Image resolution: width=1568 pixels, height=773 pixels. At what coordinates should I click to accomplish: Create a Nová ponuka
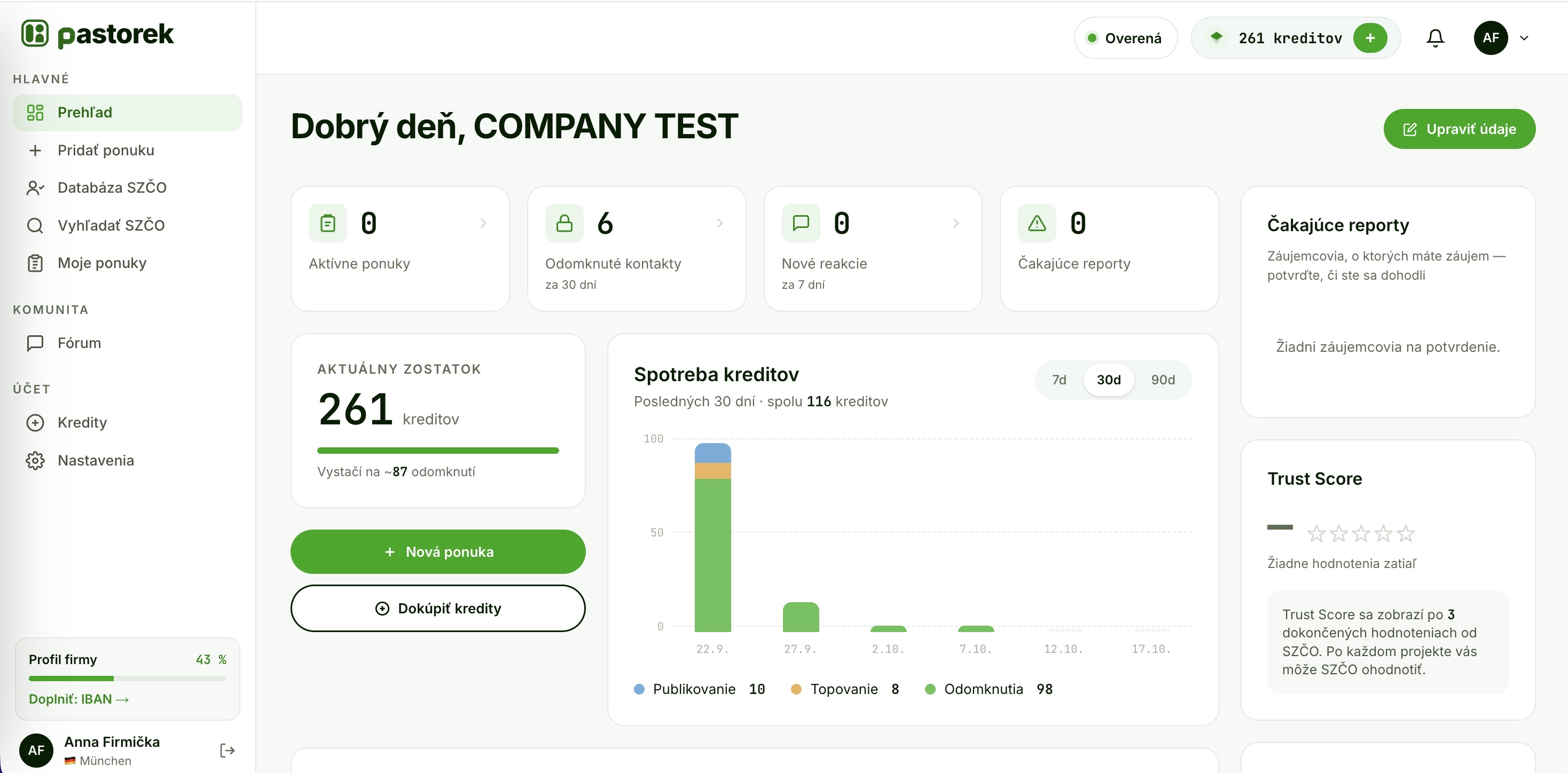coord(437,551)
